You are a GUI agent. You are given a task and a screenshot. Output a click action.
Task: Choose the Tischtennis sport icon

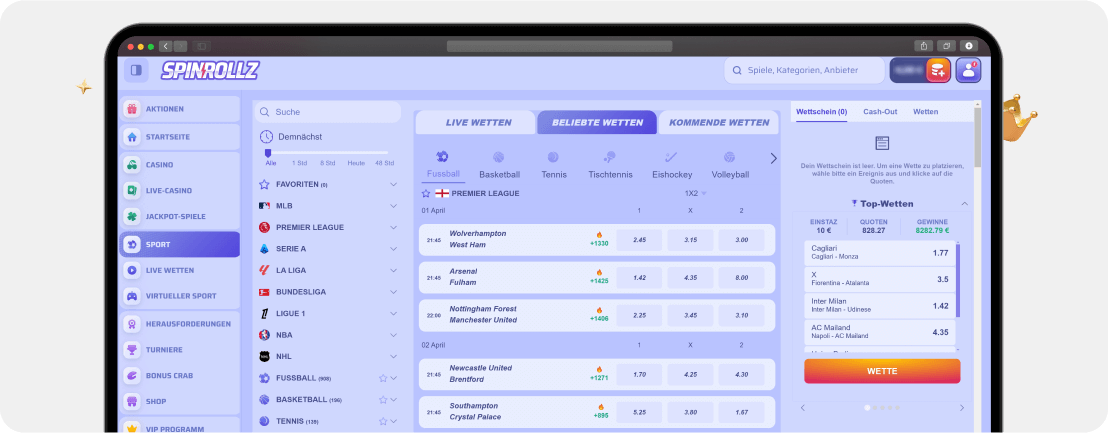point(609,158)
